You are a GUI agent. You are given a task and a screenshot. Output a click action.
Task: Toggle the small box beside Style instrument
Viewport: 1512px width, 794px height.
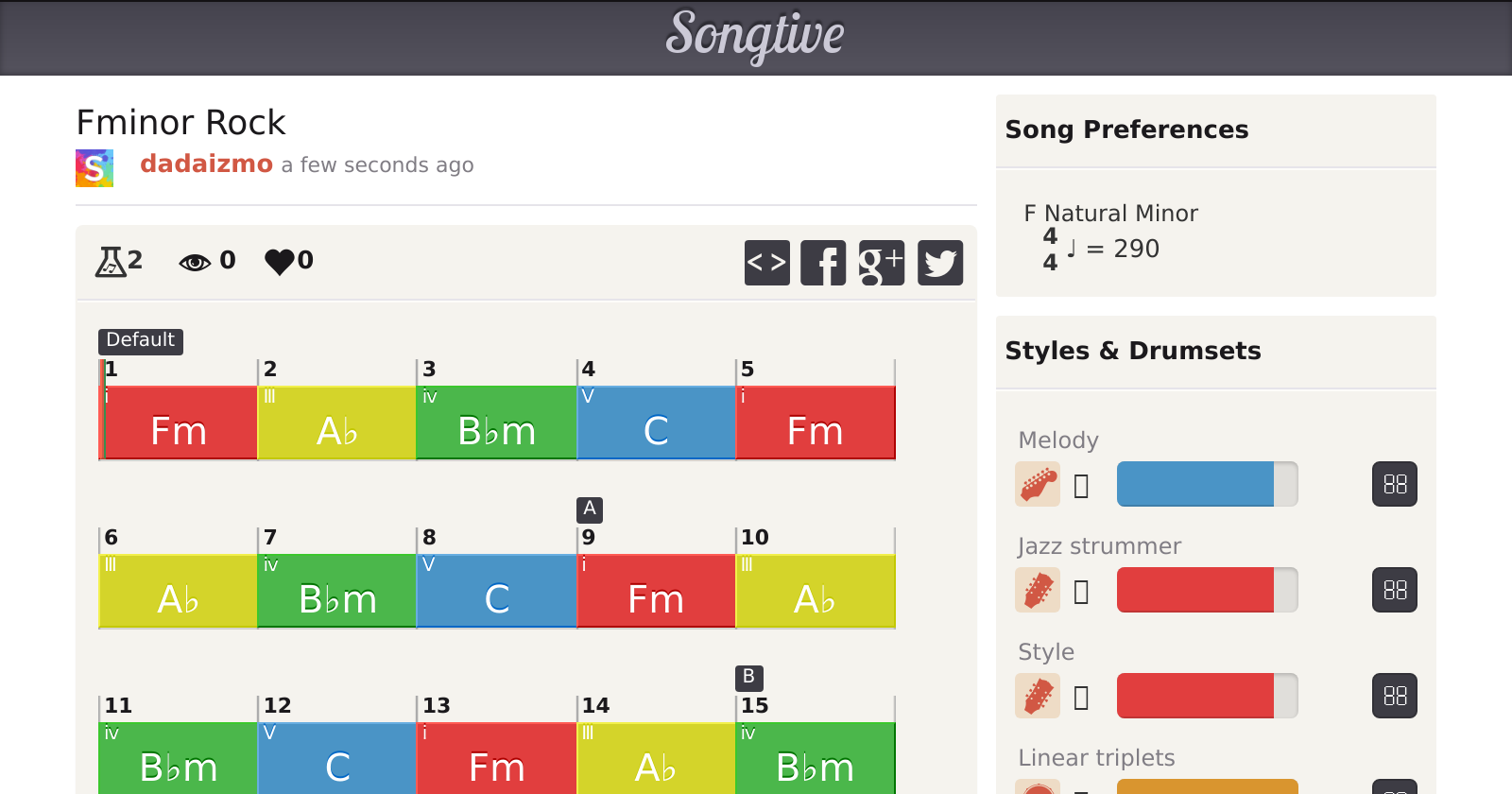1082,698
